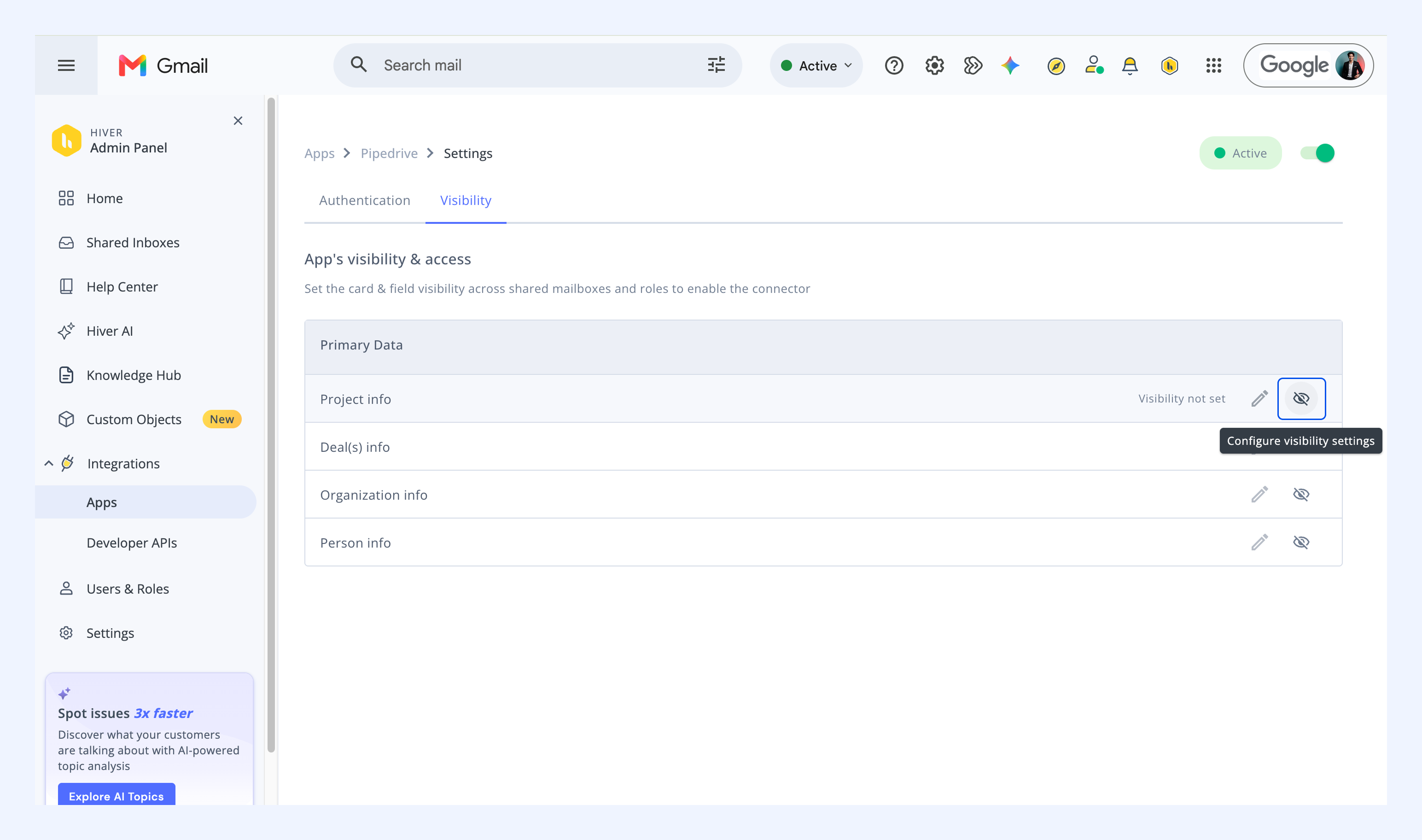Image resolution: width=1422 pixels, height=840 pixels.
Task: Configure visibility for Organization info
Action: [1301, 494]
